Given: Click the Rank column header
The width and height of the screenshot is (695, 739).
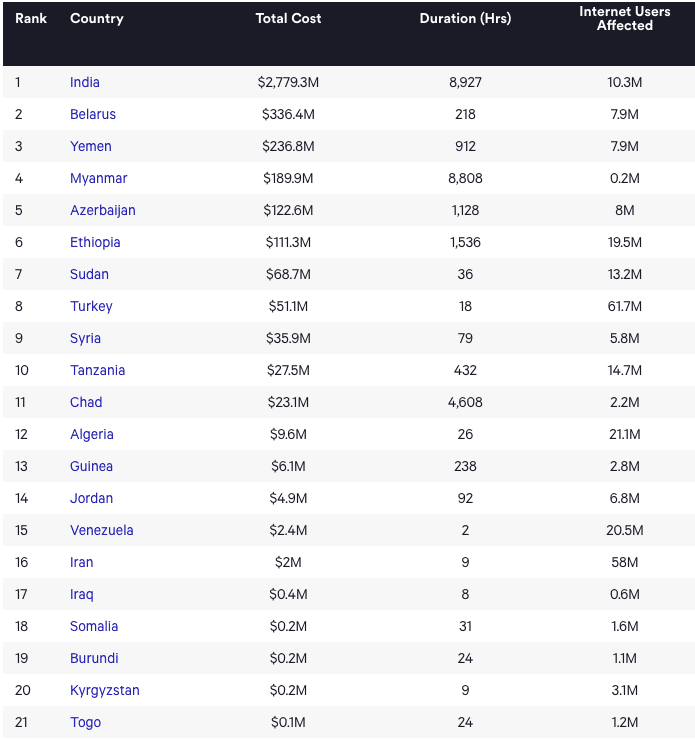Looking at the screenshot, I should point(31,19).
